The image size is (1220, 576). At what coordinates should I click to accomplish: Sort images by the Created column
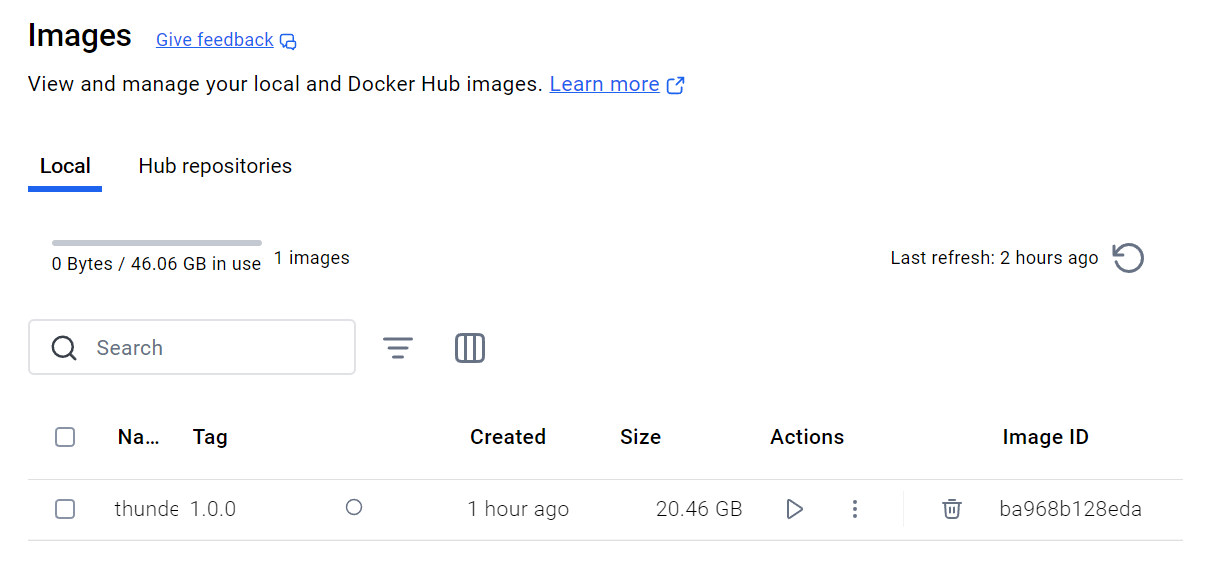click(x=507, y=437)
